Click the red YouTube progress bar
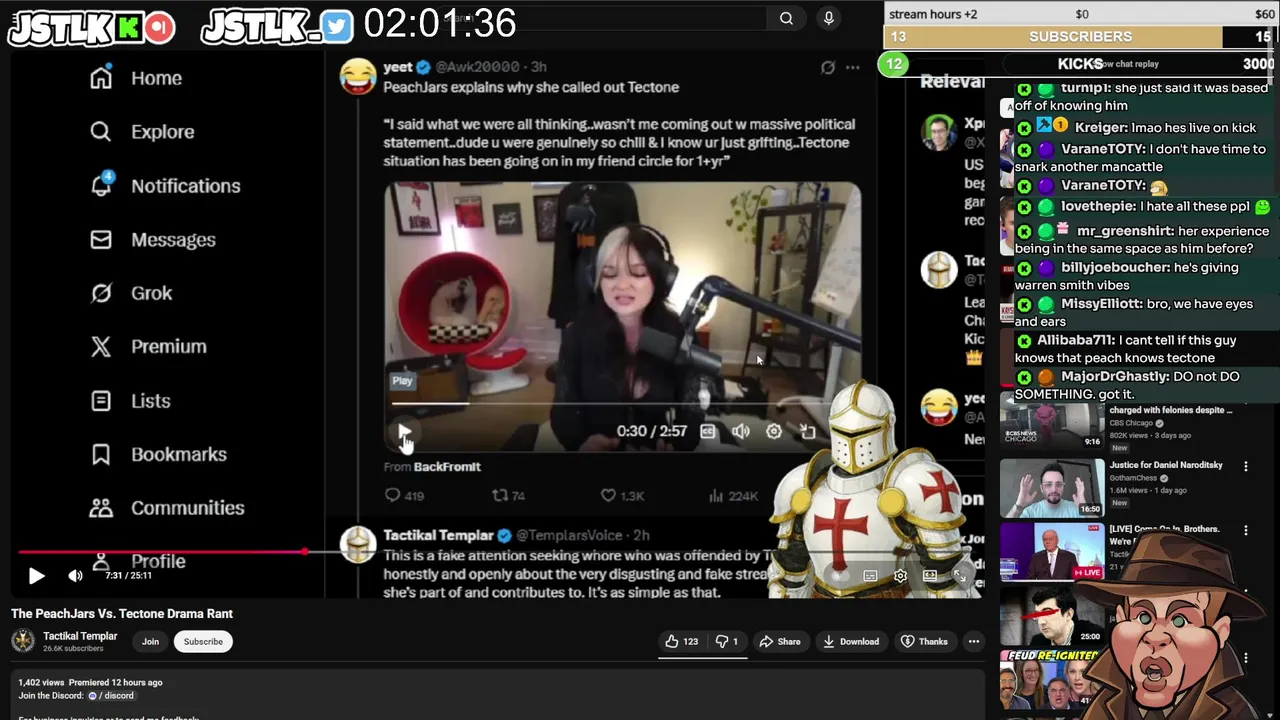Viewport: 1280px width, 720px height. point(161,551)
